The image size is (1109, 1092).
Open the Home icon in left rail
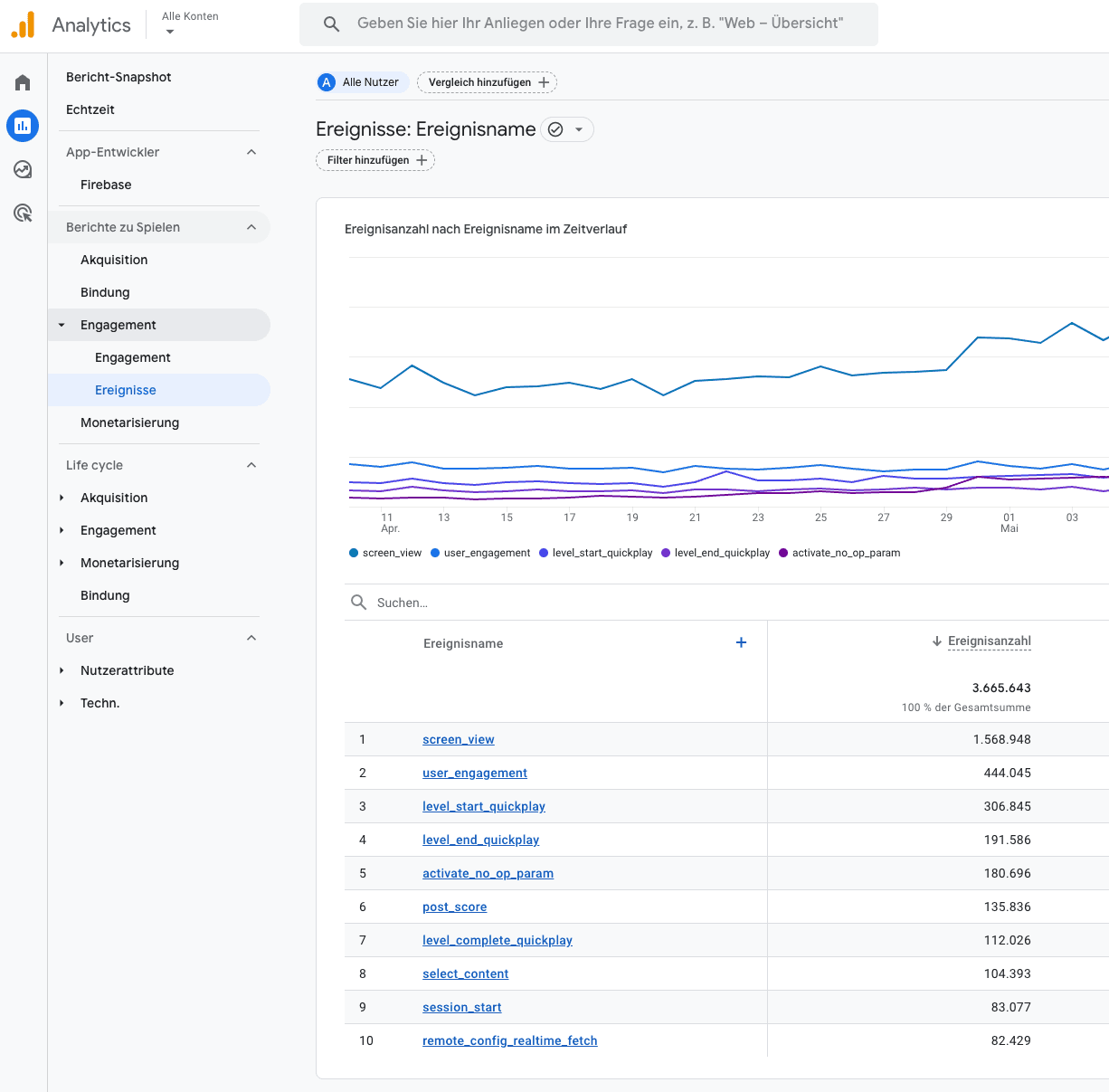pyautogui.click(x=23, y=82)
